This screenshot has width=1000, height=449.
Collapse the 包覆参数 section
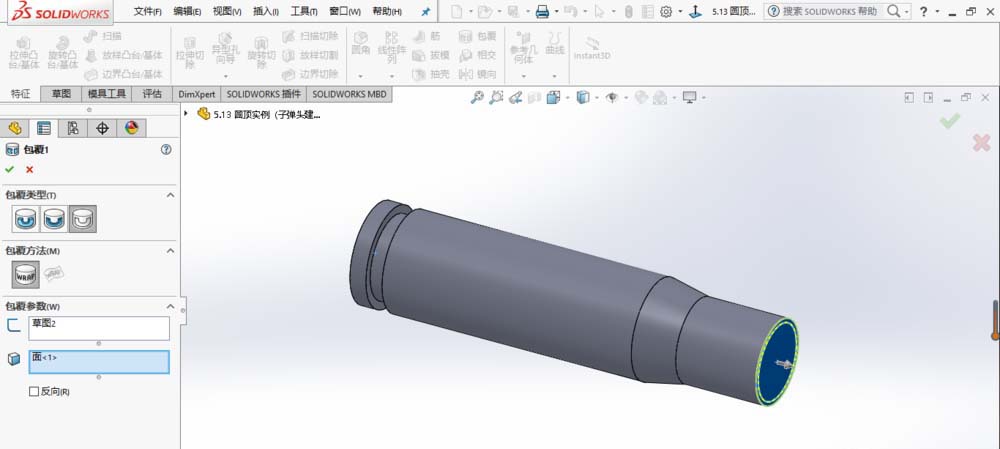pos(170,306)
